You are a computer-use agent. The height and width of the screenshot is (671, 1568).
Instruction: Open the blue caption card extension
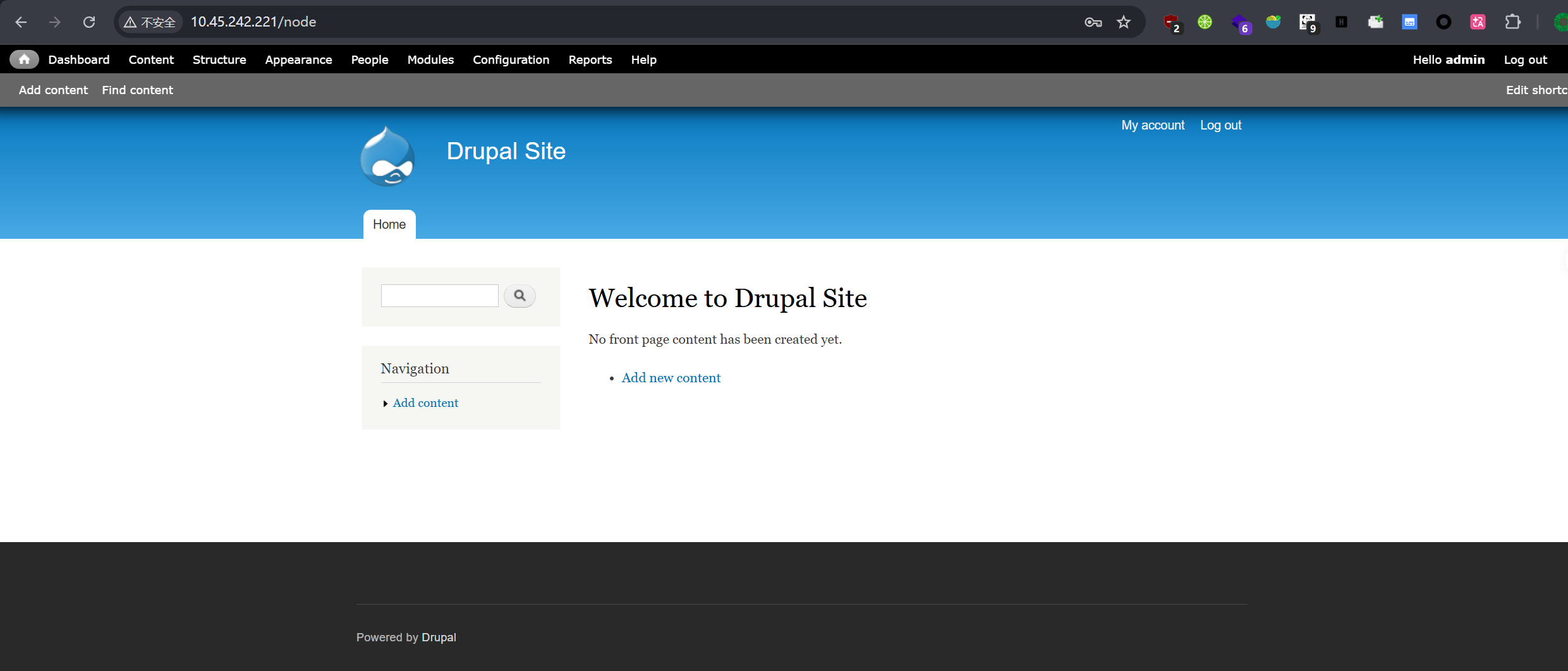coord(1410,22)
